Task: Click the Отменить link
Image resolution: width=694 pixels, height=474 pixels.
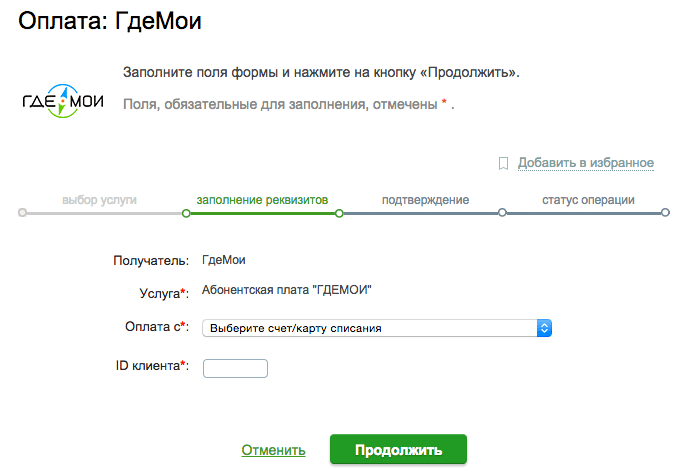Action: click(x=274, y=450)
